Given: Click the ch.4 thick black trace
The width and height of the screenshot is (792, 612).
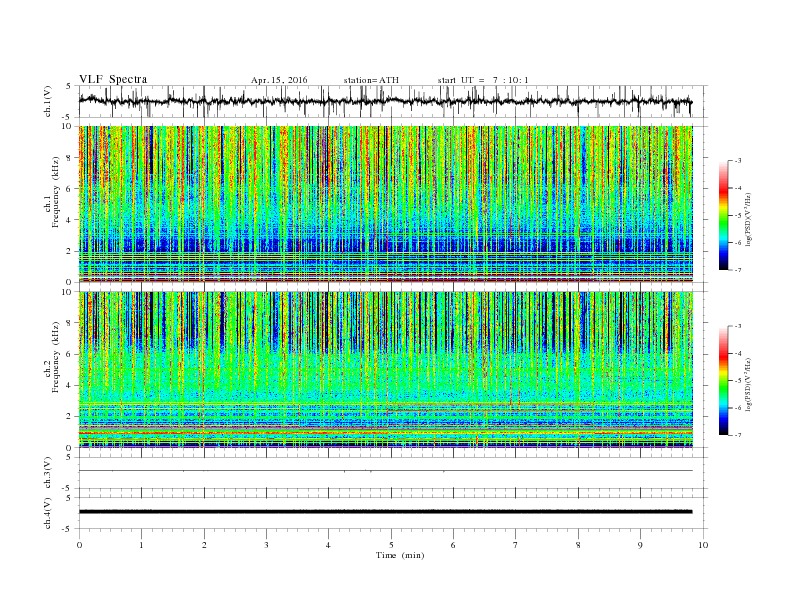Looking at the screenshot, I should [385, 512].
